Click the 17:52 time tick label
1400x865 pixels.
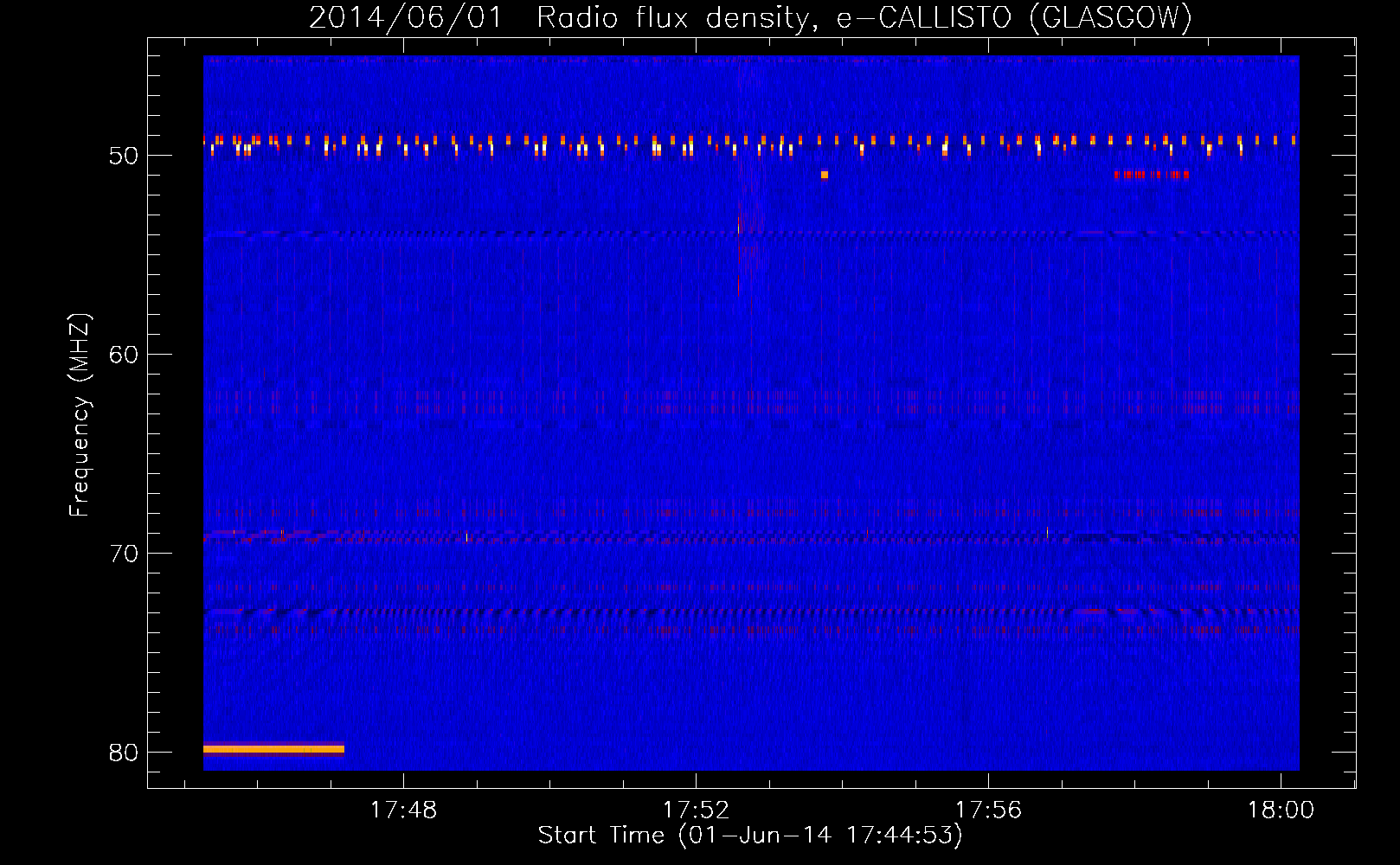click(696, 811)
